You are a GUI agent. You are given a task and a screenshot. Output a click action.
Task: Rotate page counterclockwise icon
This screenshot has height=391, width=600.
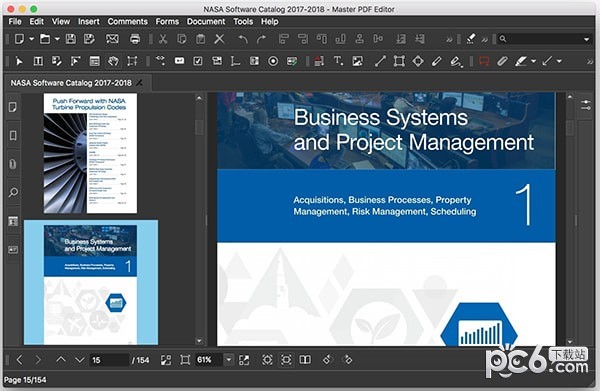click(327, 360)
